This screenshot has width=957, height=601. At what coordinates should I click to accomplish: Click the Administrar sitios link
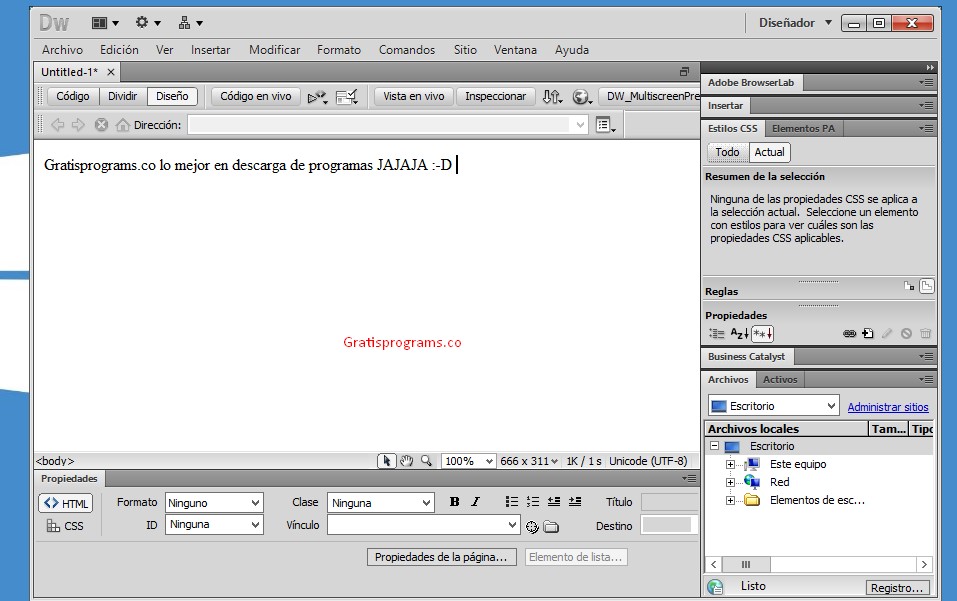[888, 407]
